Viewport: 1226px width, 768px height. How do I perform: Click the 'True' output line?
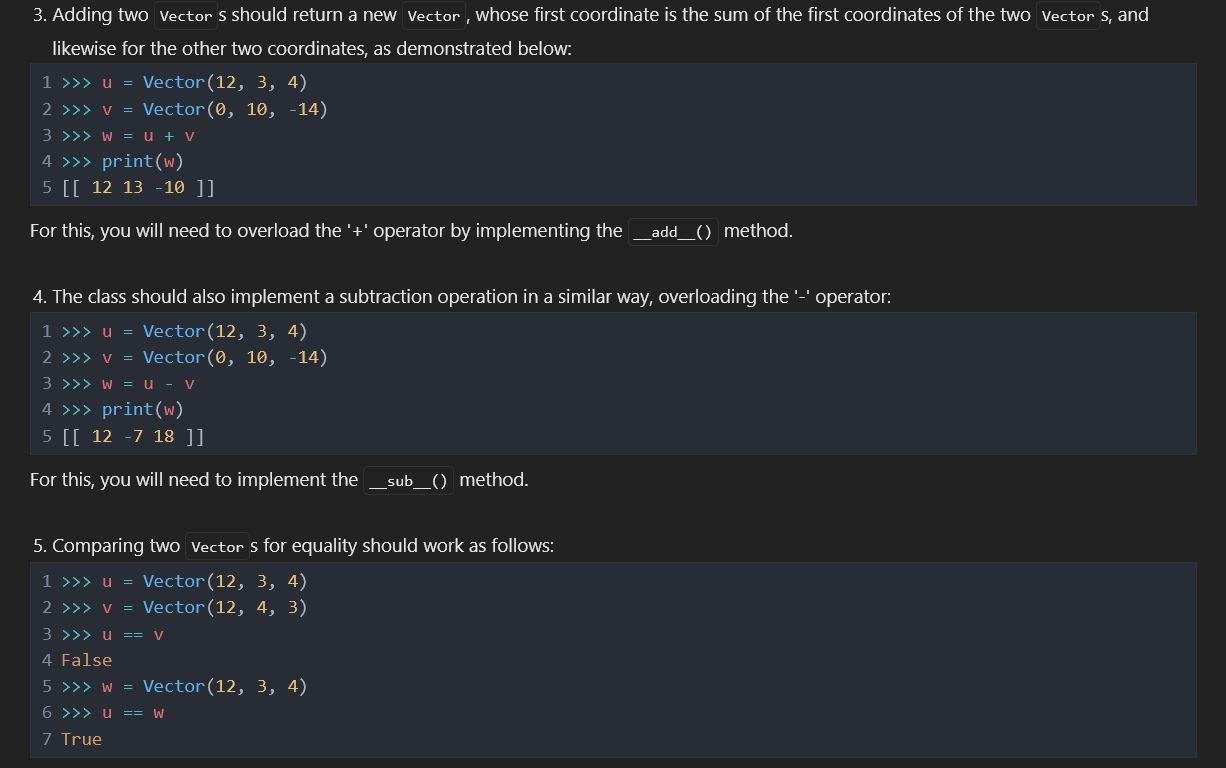81,740
